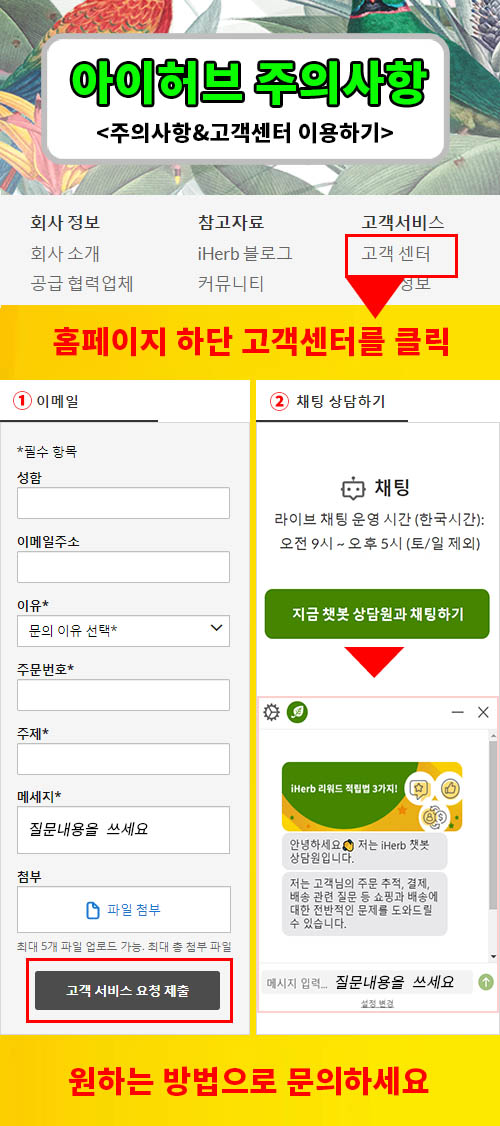Open the 설정 변경 link in chat
The width and height of the screenshot is (500, 1126).
click(377, 1004)
